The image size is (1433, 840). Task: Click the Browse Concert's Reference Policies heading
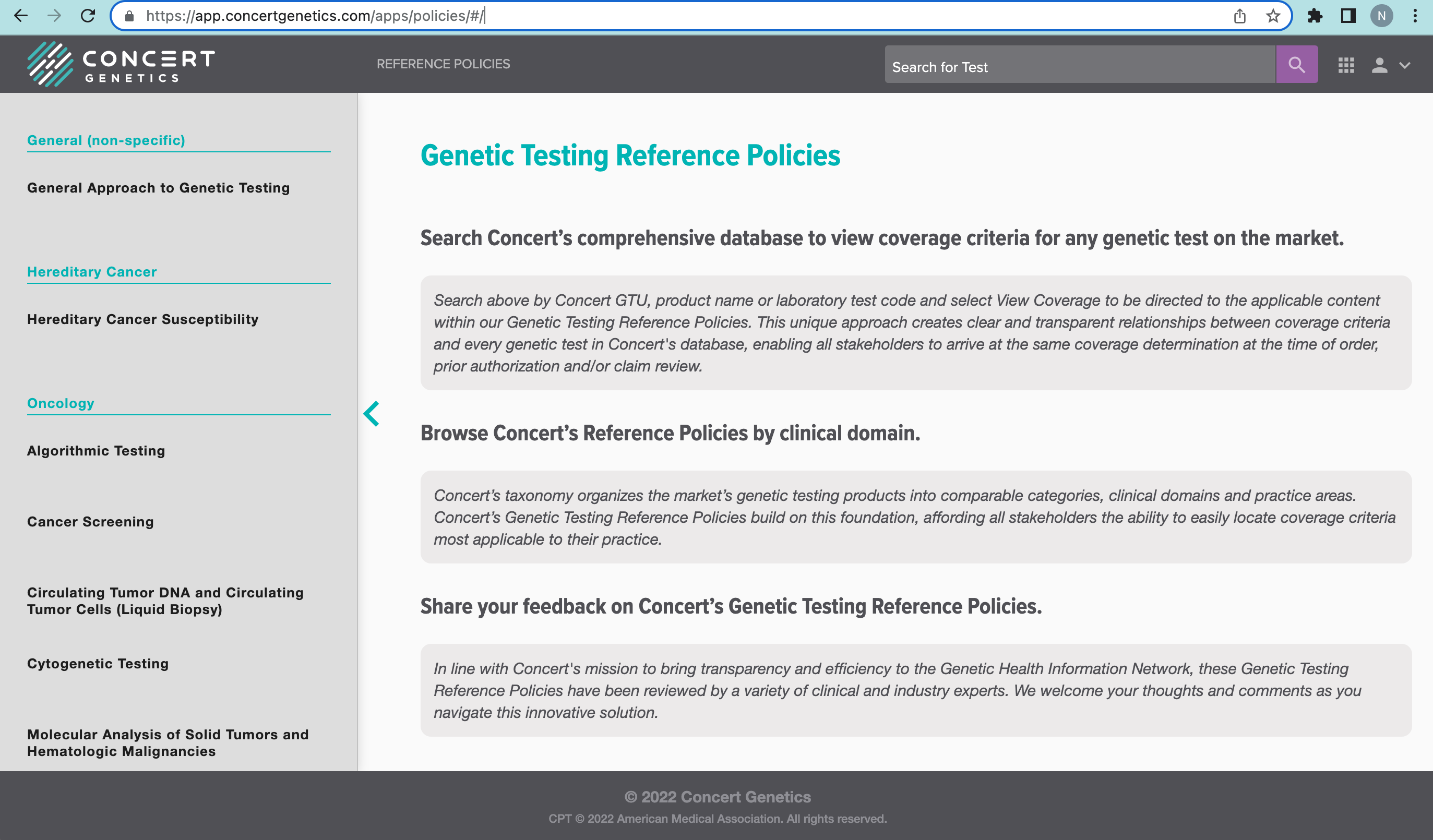tap(670, 434)
